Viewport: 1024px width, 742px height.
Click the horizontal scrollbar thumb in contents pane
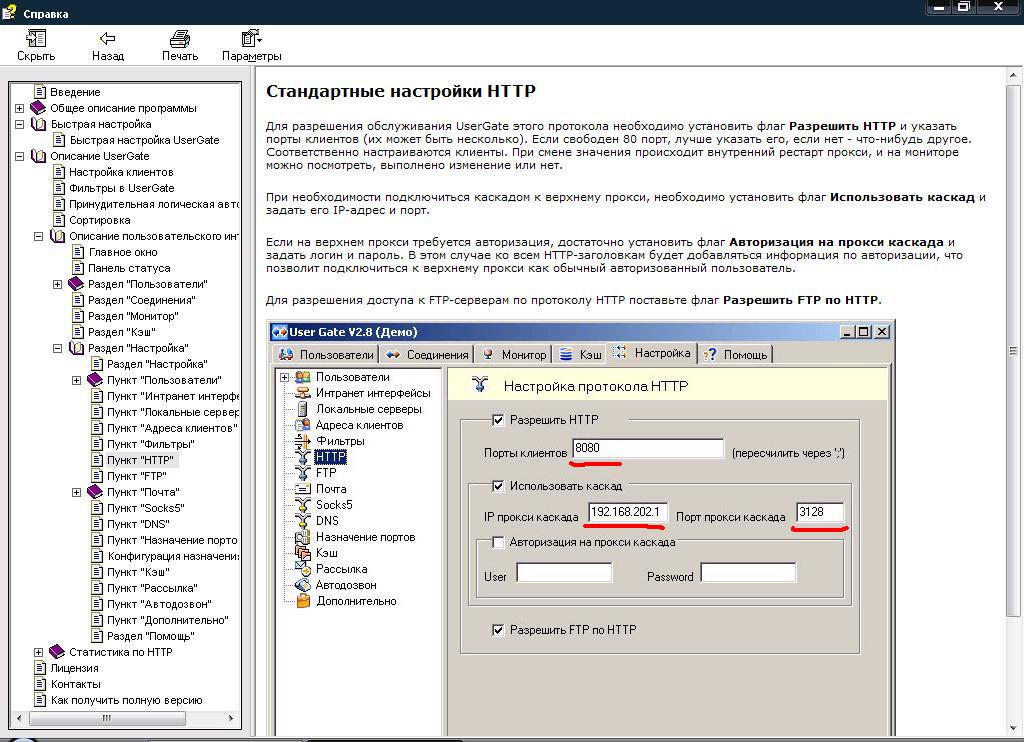pos(106,718)
